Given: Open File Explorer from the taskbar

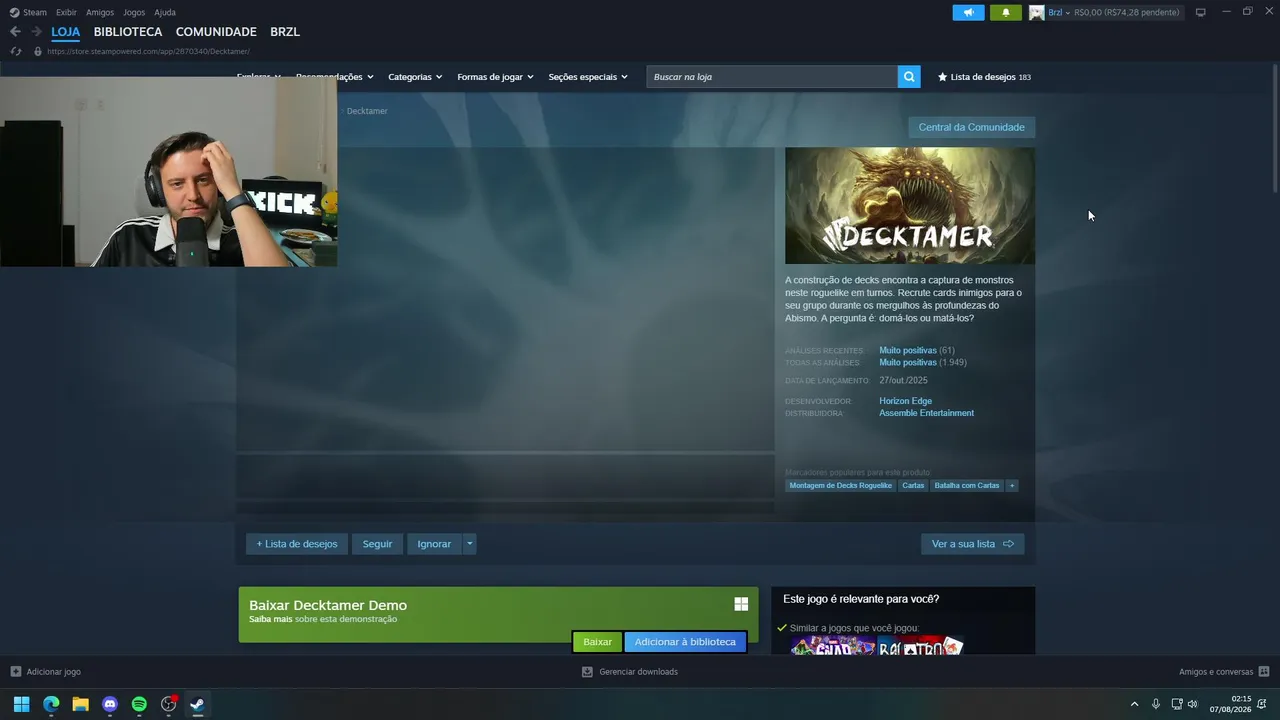Looking at the screenshot, I should click(80, 704).
